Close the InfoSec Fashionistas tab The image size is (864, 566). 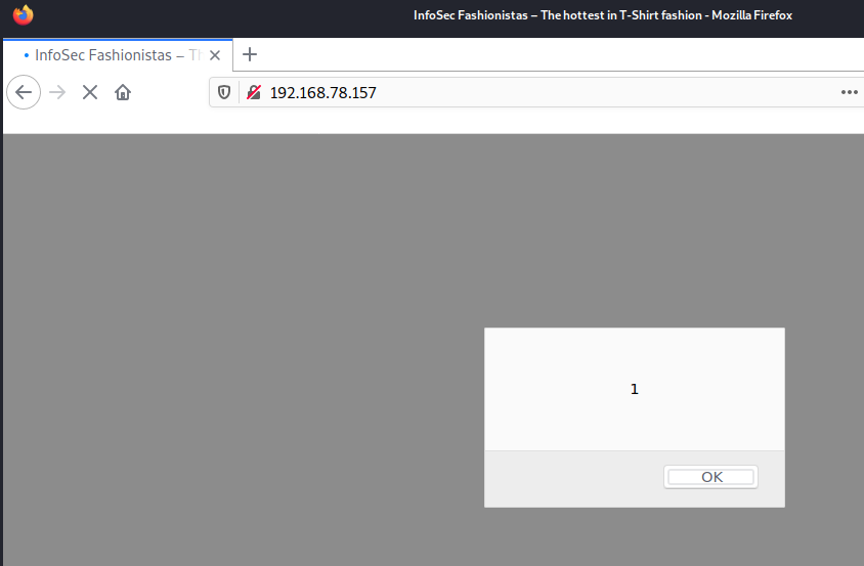(215, 55)
